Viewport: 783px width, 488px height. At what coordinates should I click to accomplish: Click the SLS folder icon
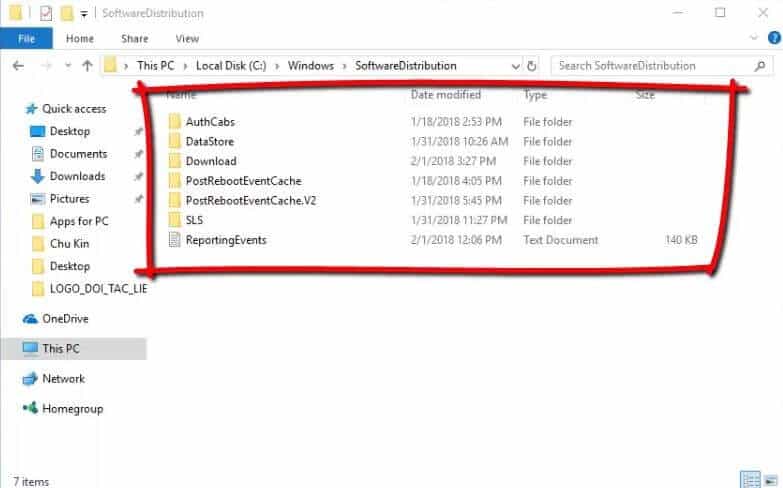pyautogui.click(x=175, y=220)
